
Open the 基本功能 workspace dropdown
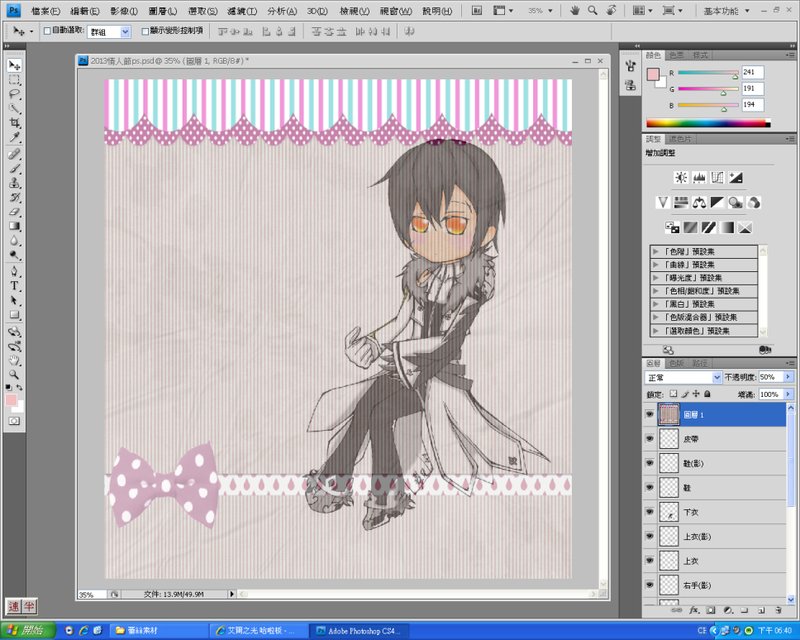[x=727, y=11]
